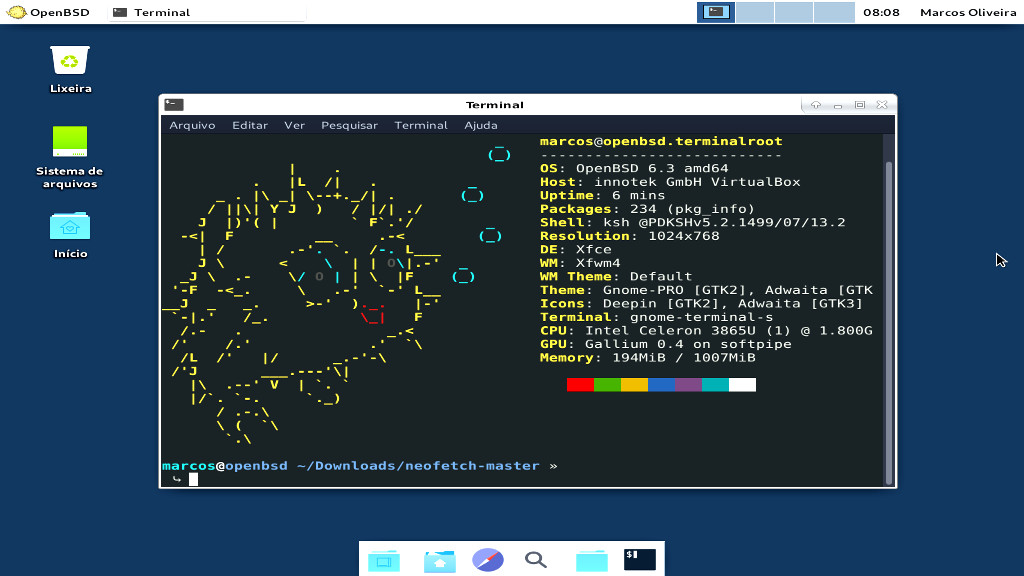Open the Ver menu
This screenshot has width=1024, height=576.
tap(294, 125)
